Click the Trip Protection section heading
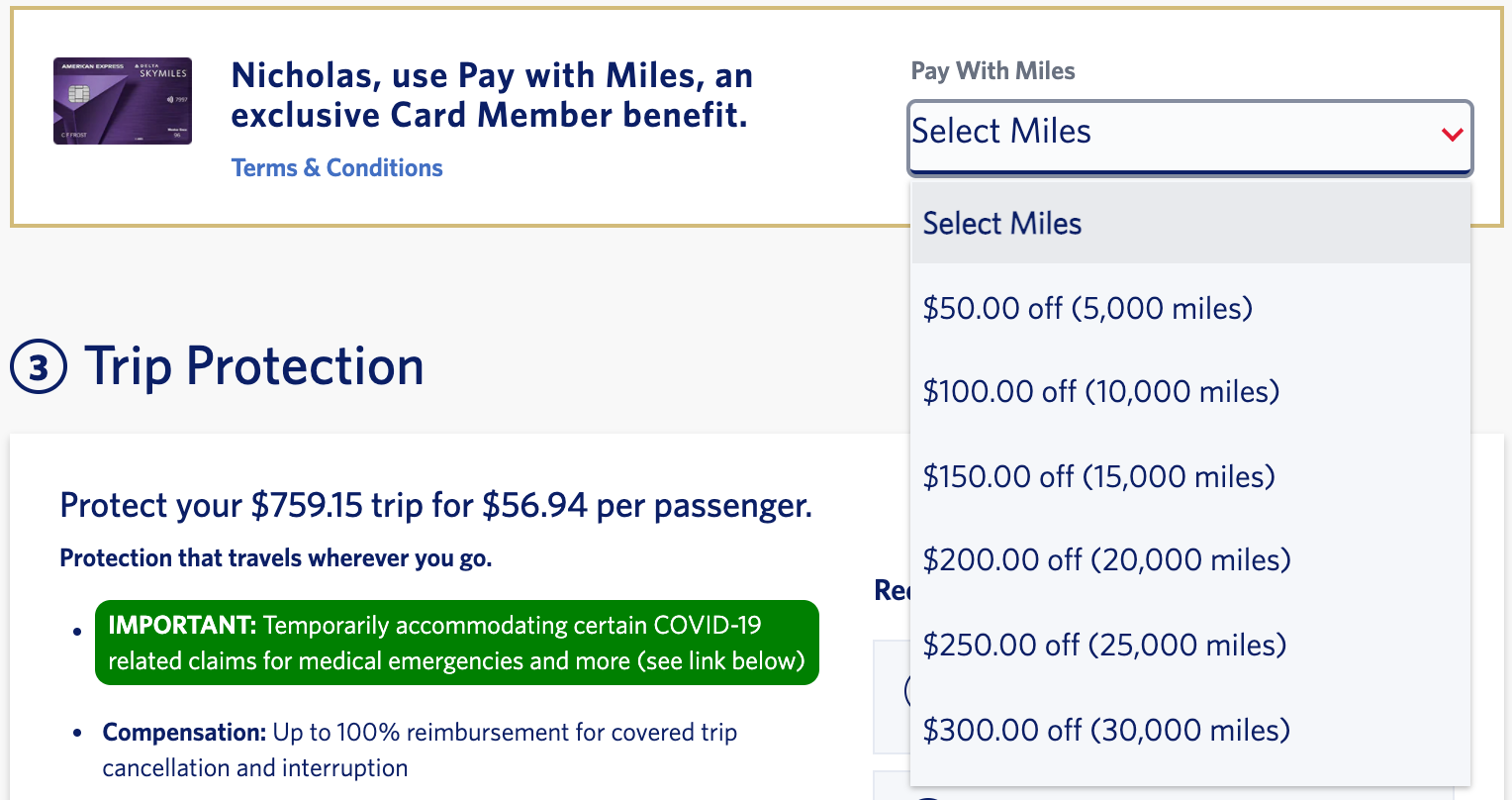The height and width of the screenshot is (800, 1512). [254, 366]
